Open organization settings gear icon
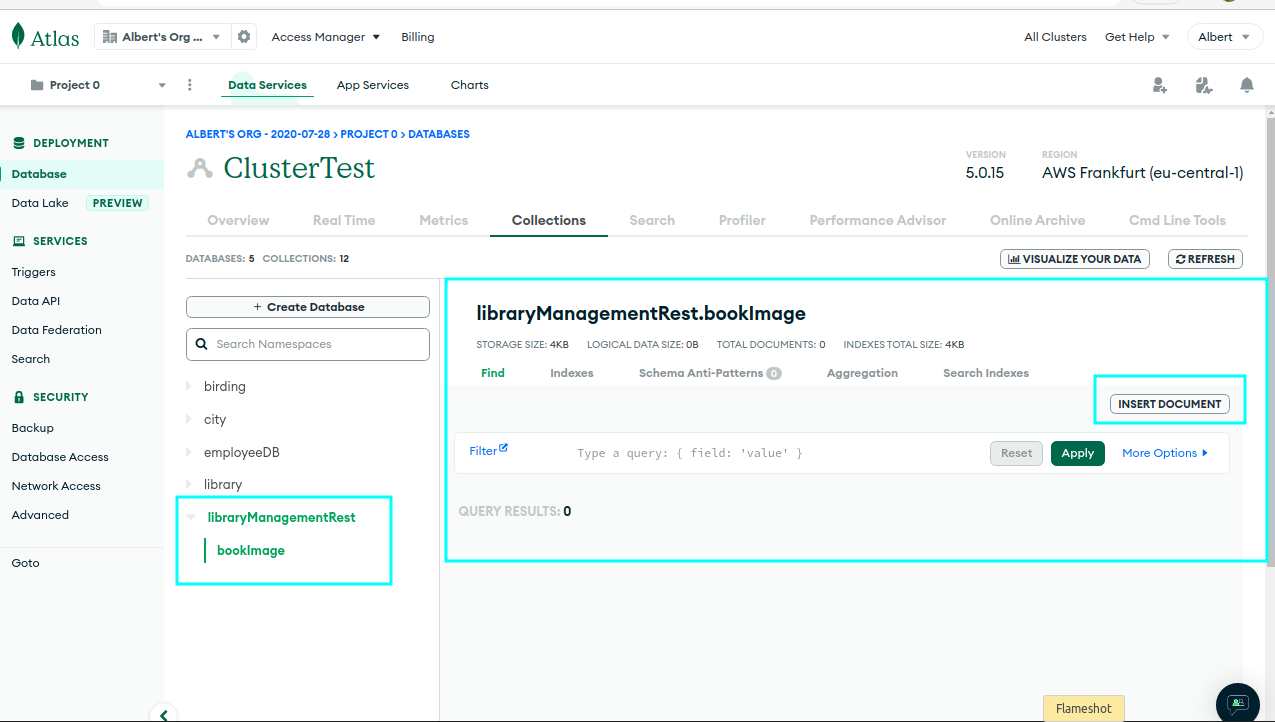This screenshot has height=722, width=1275. pyautogui.click(x=244, y=37)
